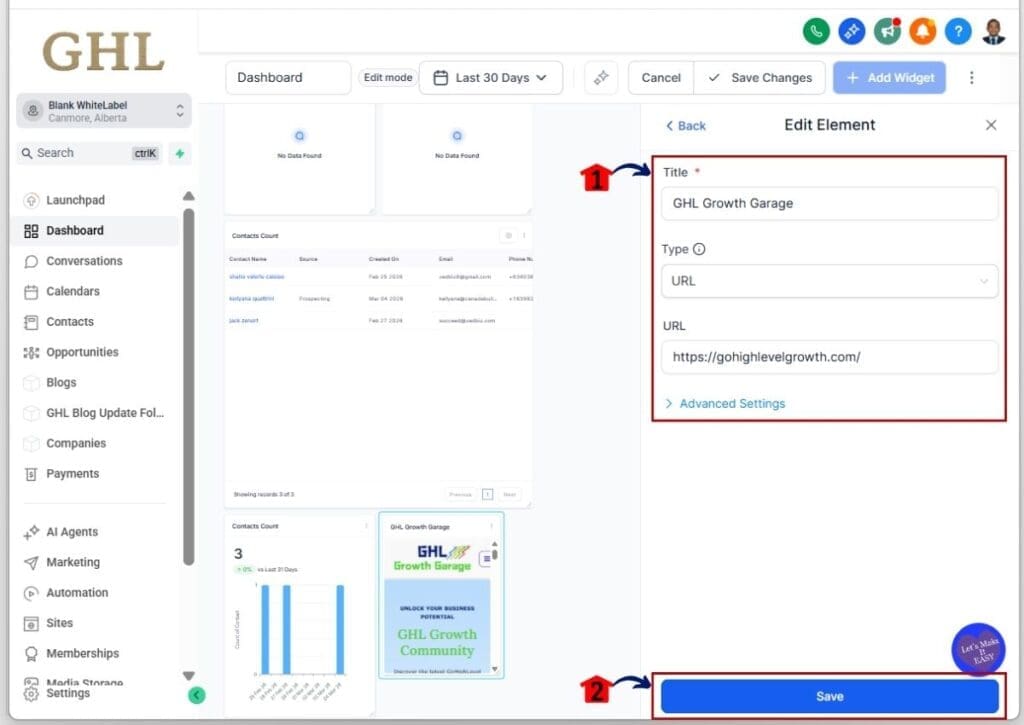The image size is (1024, 725).
Task: Click the sidebar vertical scrollbar
Action: (189, 386)
